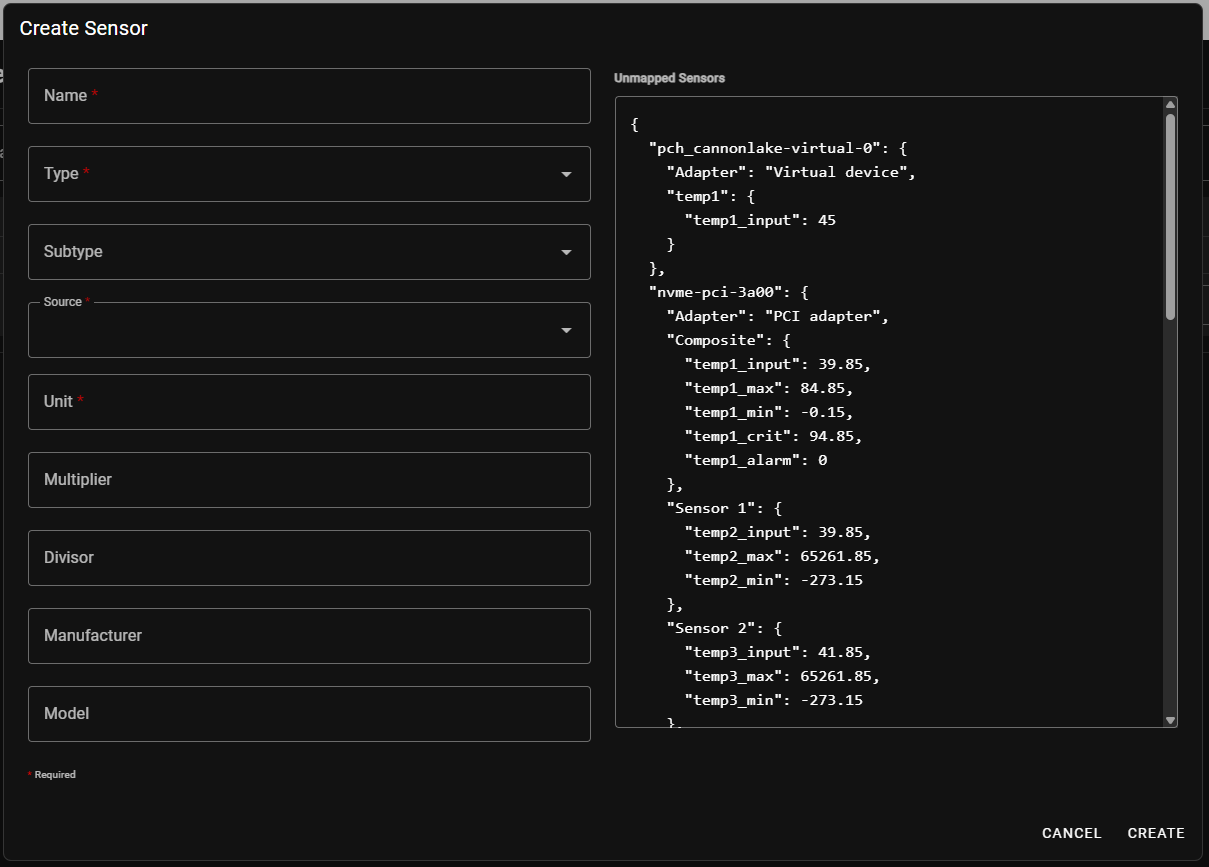Click CANCEL to dismiss the dialog

point(1071,833)
